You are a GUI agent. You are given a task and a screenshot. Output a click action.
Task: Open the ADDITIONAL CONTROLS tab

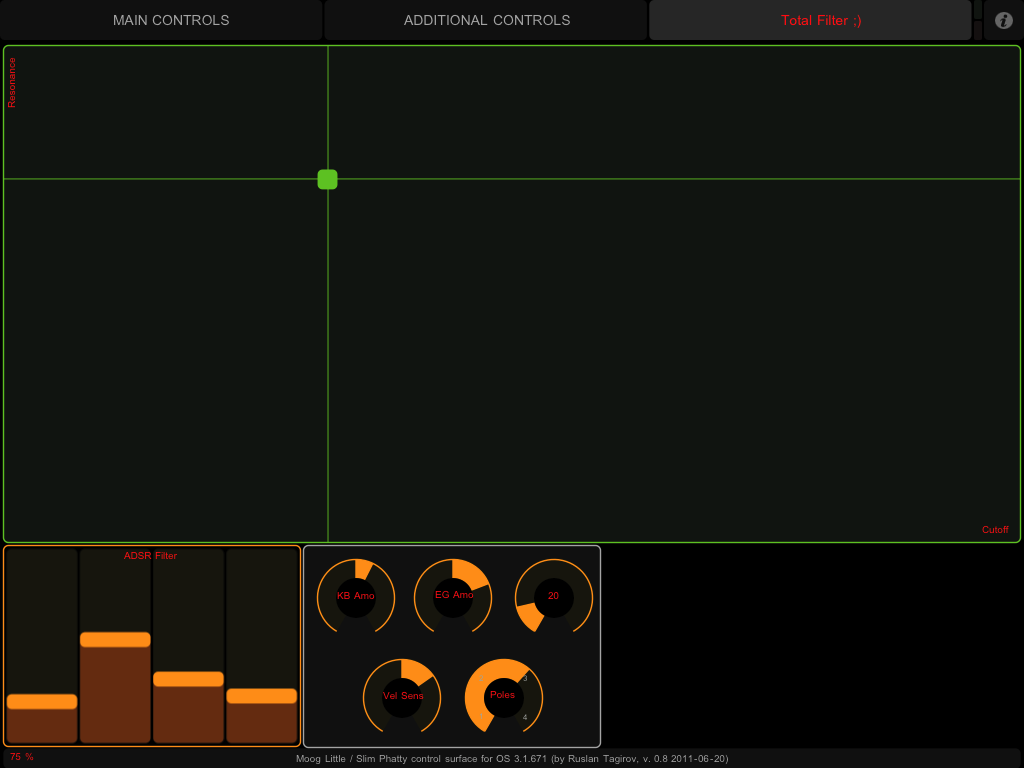point(487,20)
